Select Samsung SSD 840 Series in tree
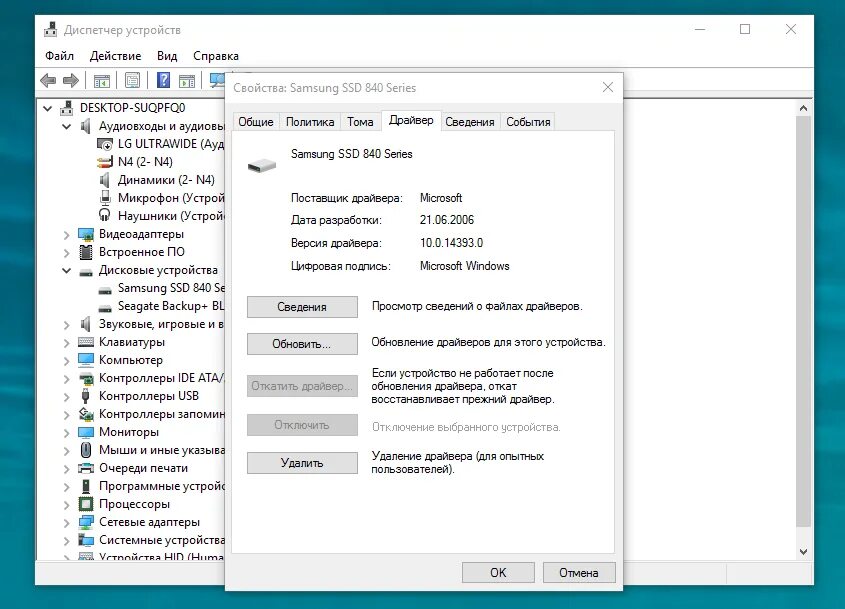Image resolution: width=845 pixels, height=609 pixels. 171,288
